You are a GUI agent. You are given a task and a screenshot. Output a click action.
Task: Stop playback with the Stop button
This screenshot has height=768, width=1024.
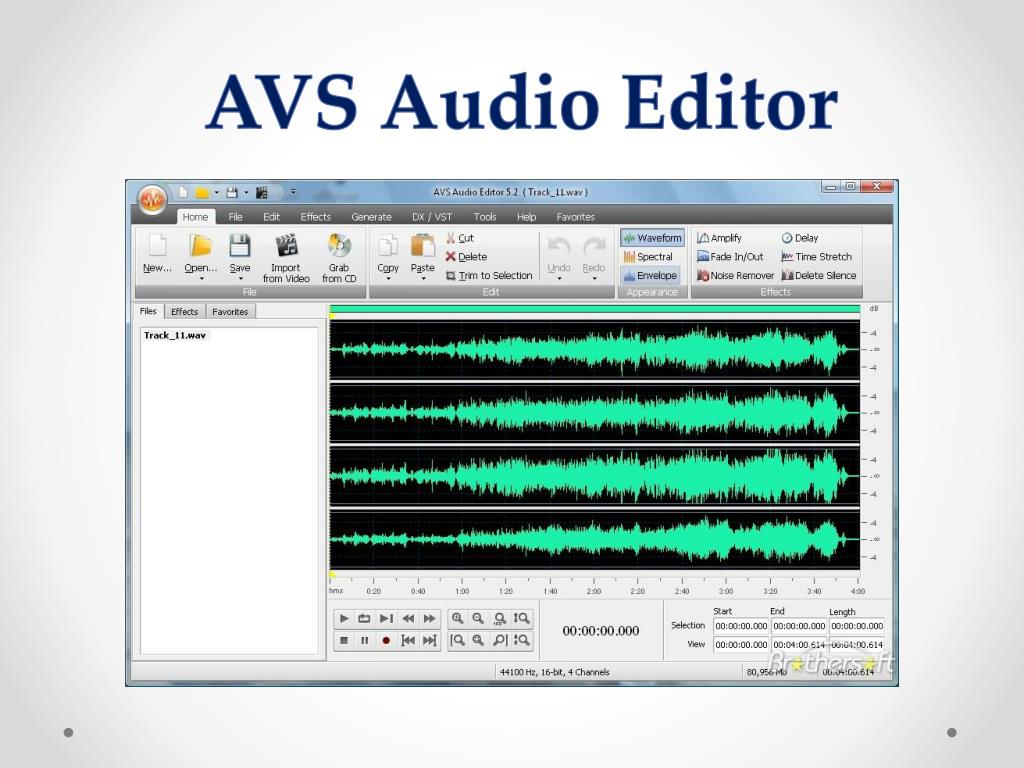(344, 641)
